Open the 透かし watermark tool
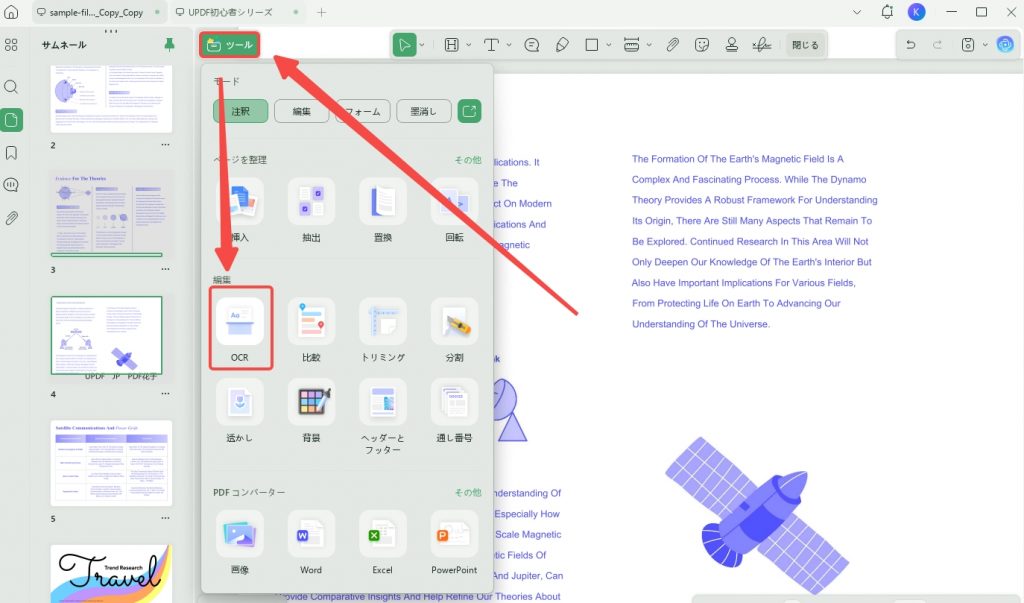The height and width of the screenshot is (603, 1024). tap(240, 410)
